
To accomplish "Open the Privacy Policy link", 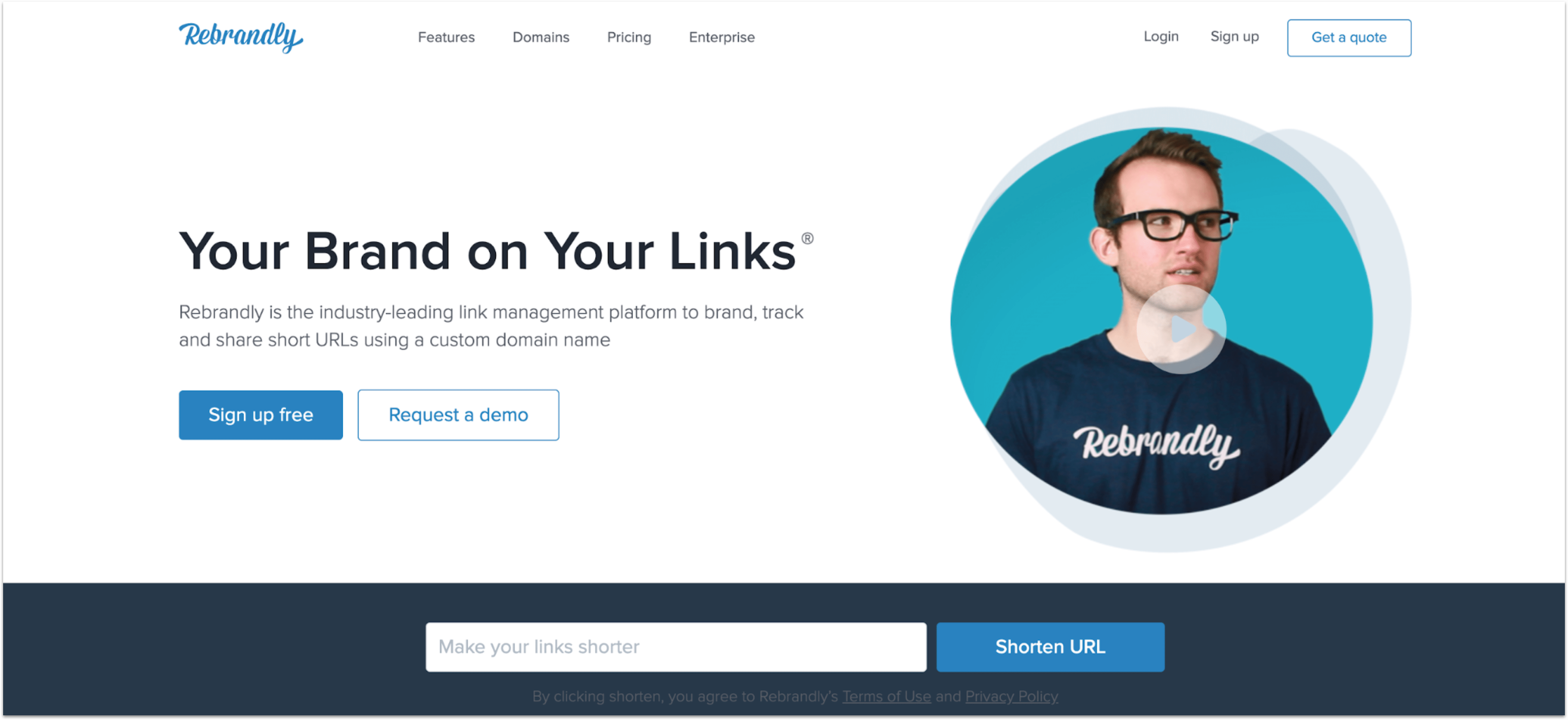I will point(1011,696).
